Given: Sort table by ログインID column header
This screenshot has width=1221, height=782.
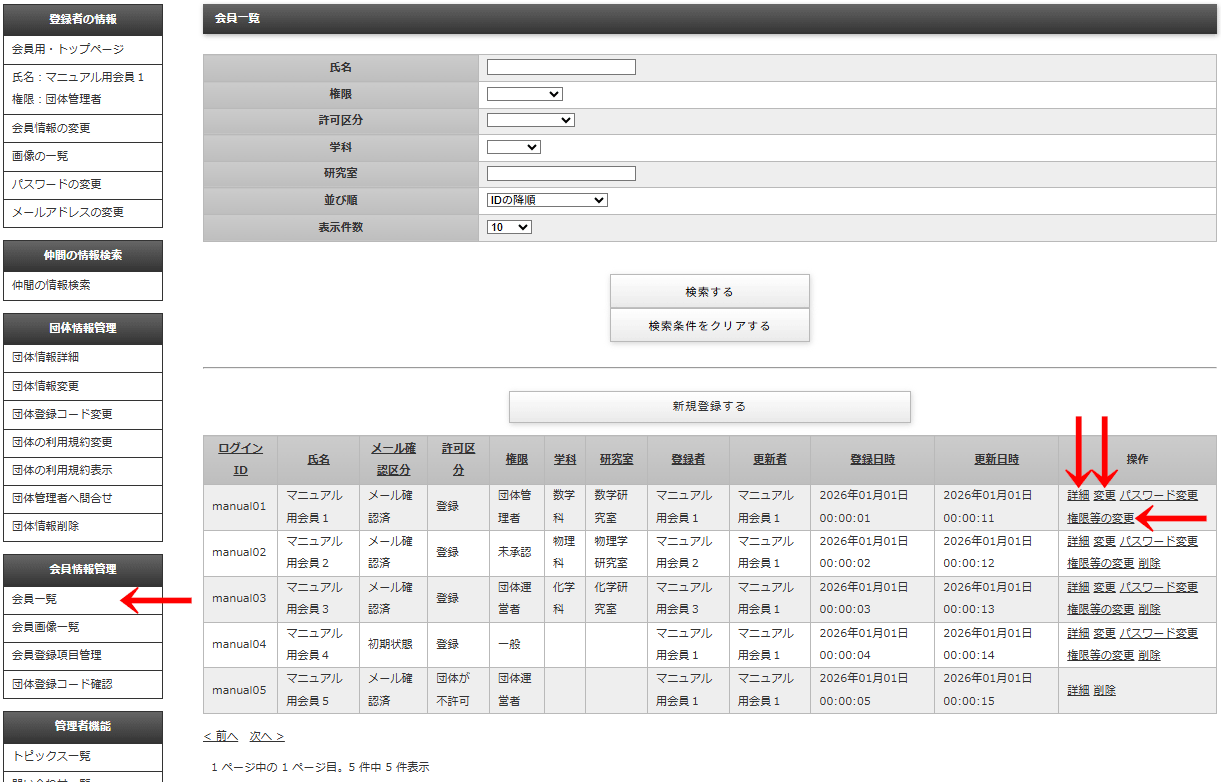Looking at the screenshot, I should point(240,458).
